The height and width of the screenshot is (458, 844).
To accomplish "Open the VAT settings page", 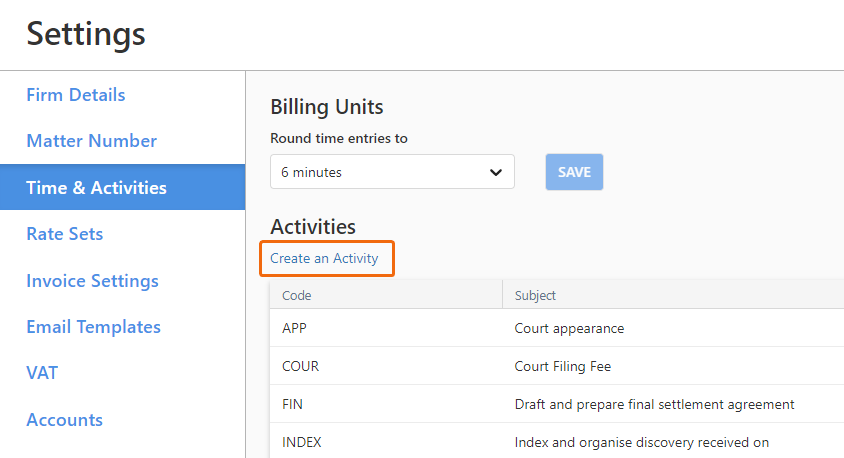I will (42, 372).
